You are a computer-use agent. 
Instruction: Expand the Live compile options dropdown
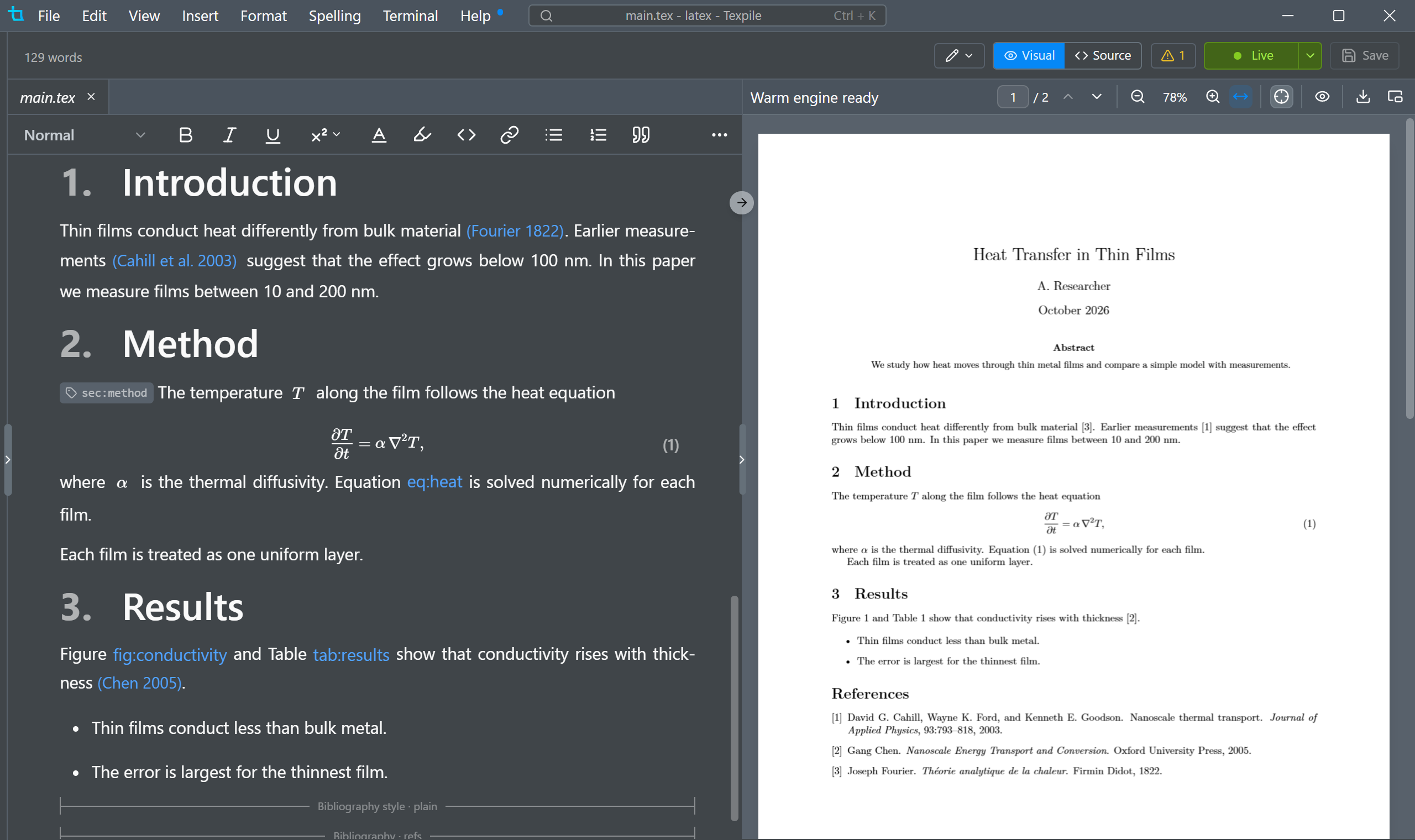[x=1310, y=55]
